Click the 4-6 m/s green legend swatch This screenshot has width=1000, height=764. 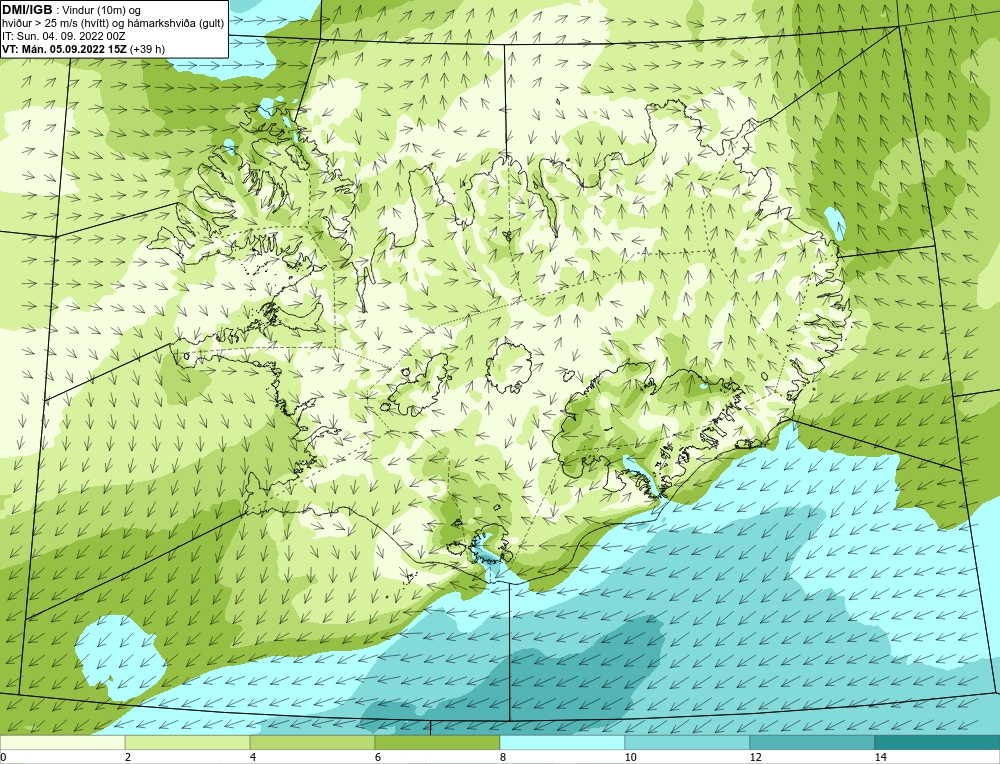[312, 742]
